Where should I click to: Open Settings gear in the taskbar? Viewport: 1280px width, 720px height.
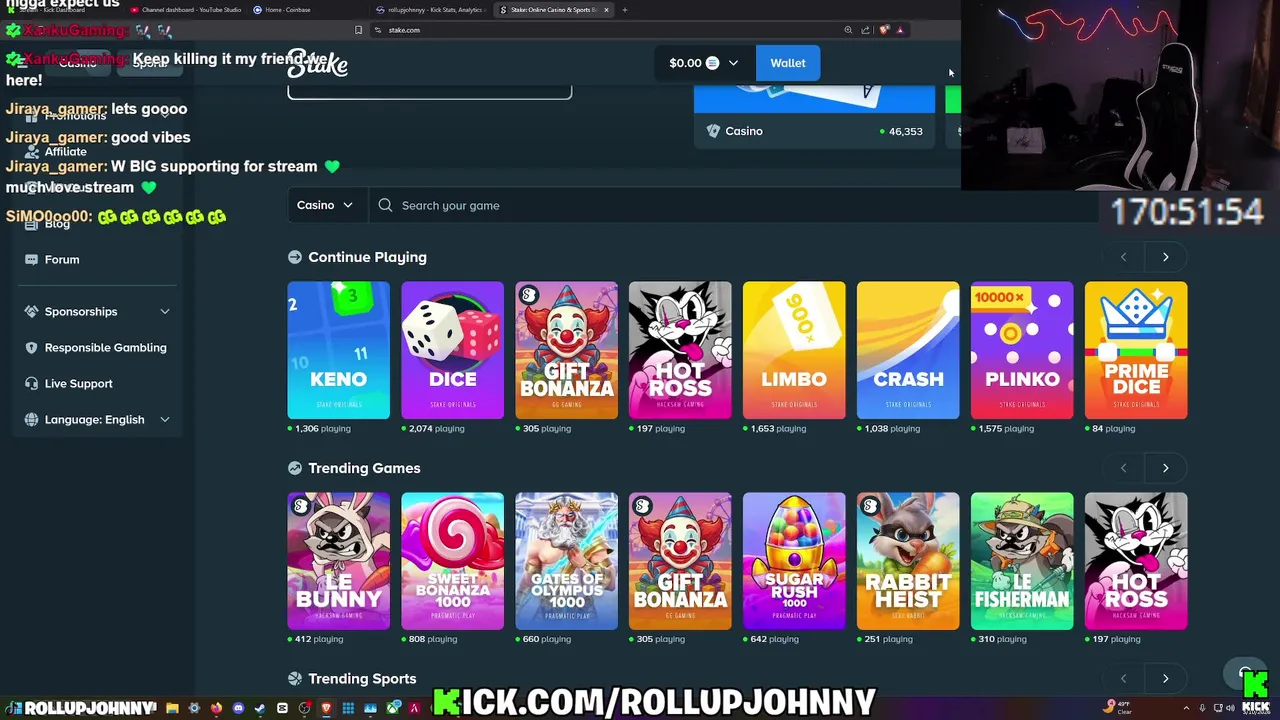tap(194, 708)
